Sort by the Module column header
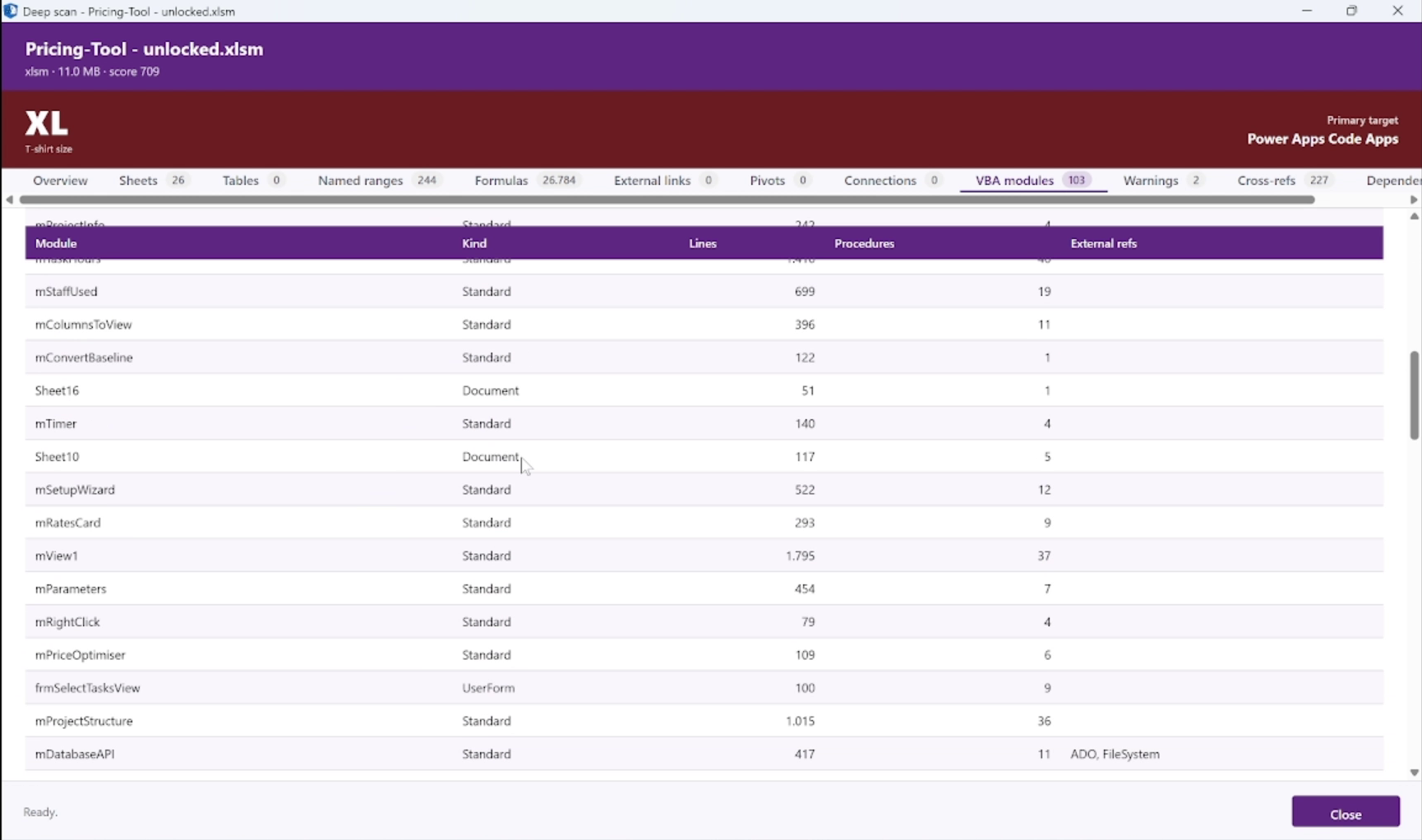The width and height of the screenshot is (1422, 840). point(56,243)
